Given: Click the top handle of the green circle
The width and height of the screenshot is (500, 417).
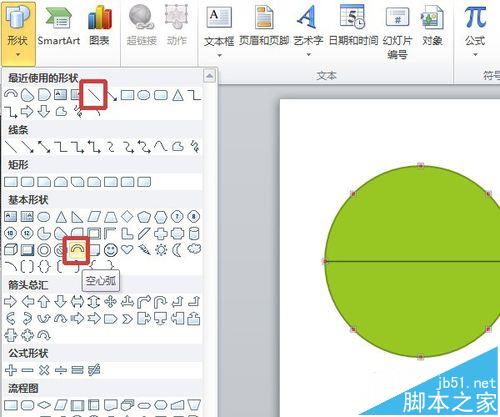Looking at the screenshot, I should tap(421, 165).
